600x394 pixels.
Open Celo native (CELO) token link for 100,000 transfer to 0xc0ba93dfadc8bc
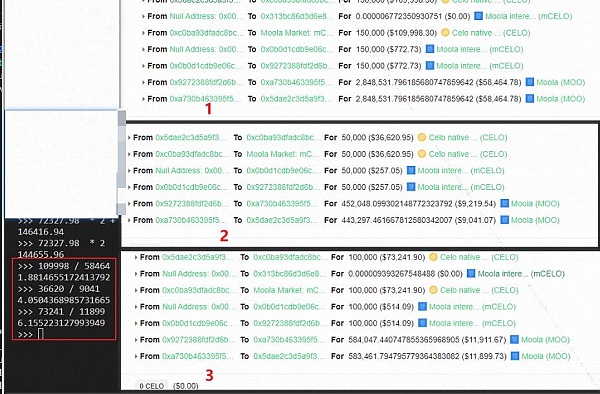(478, 257)
